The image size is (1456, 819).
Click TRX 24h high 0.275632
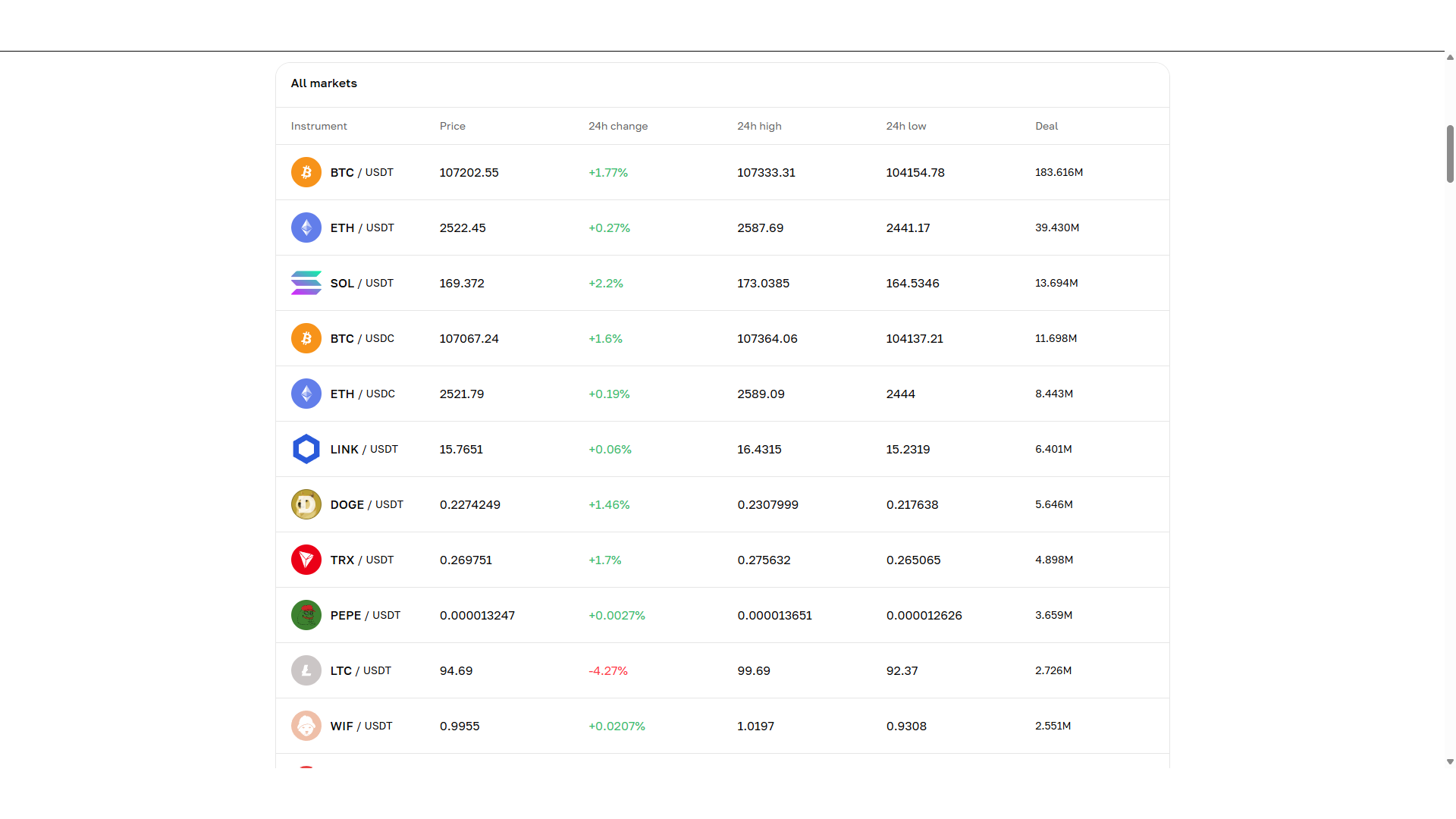point(764,560)
